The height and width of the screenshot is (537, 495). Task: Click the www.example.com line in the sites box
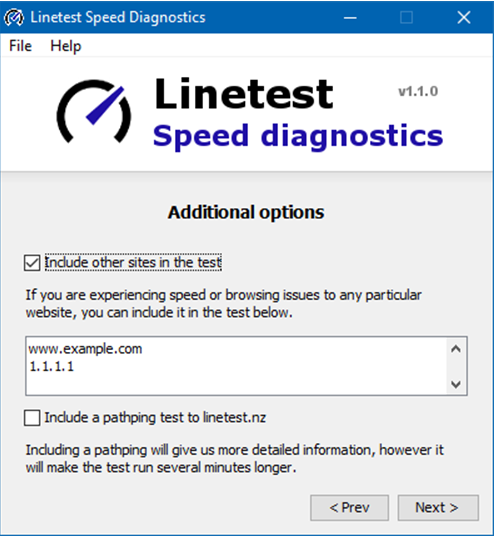tap(85, 349)
